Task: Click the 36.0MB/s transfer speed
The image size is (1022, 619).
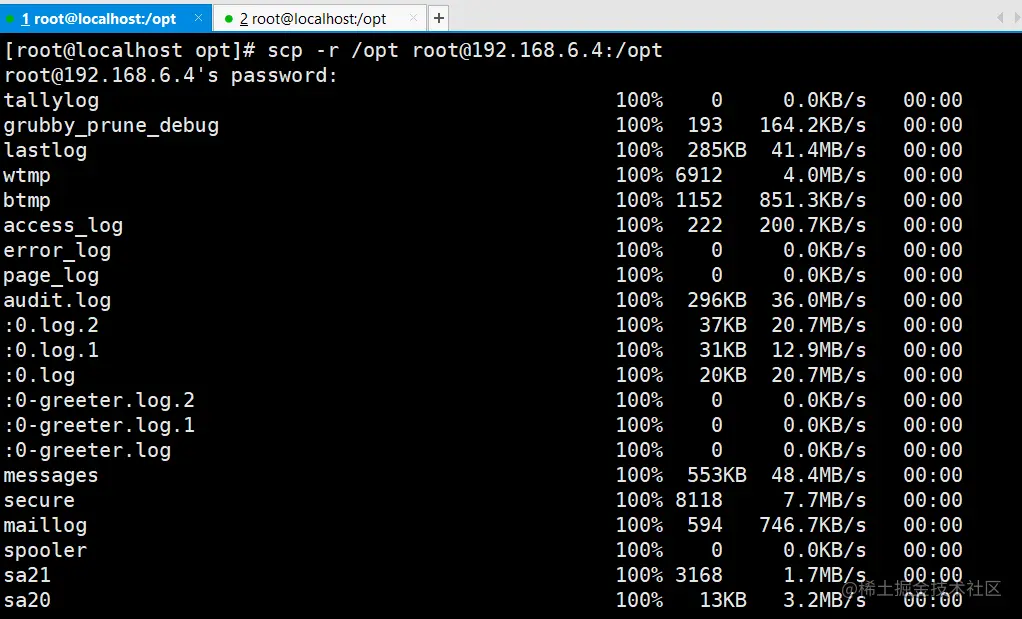Action: (819, 300)
